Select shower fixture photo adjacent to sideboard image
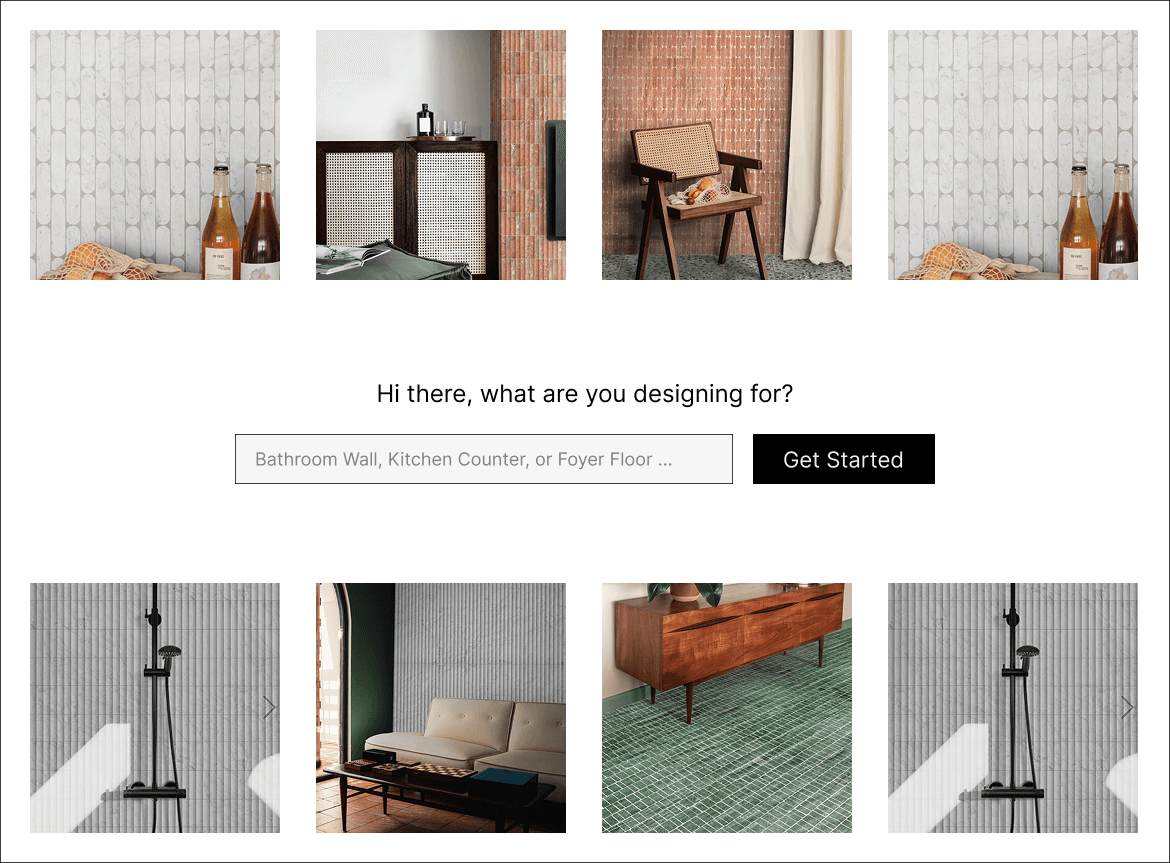 click(1013, 708)
